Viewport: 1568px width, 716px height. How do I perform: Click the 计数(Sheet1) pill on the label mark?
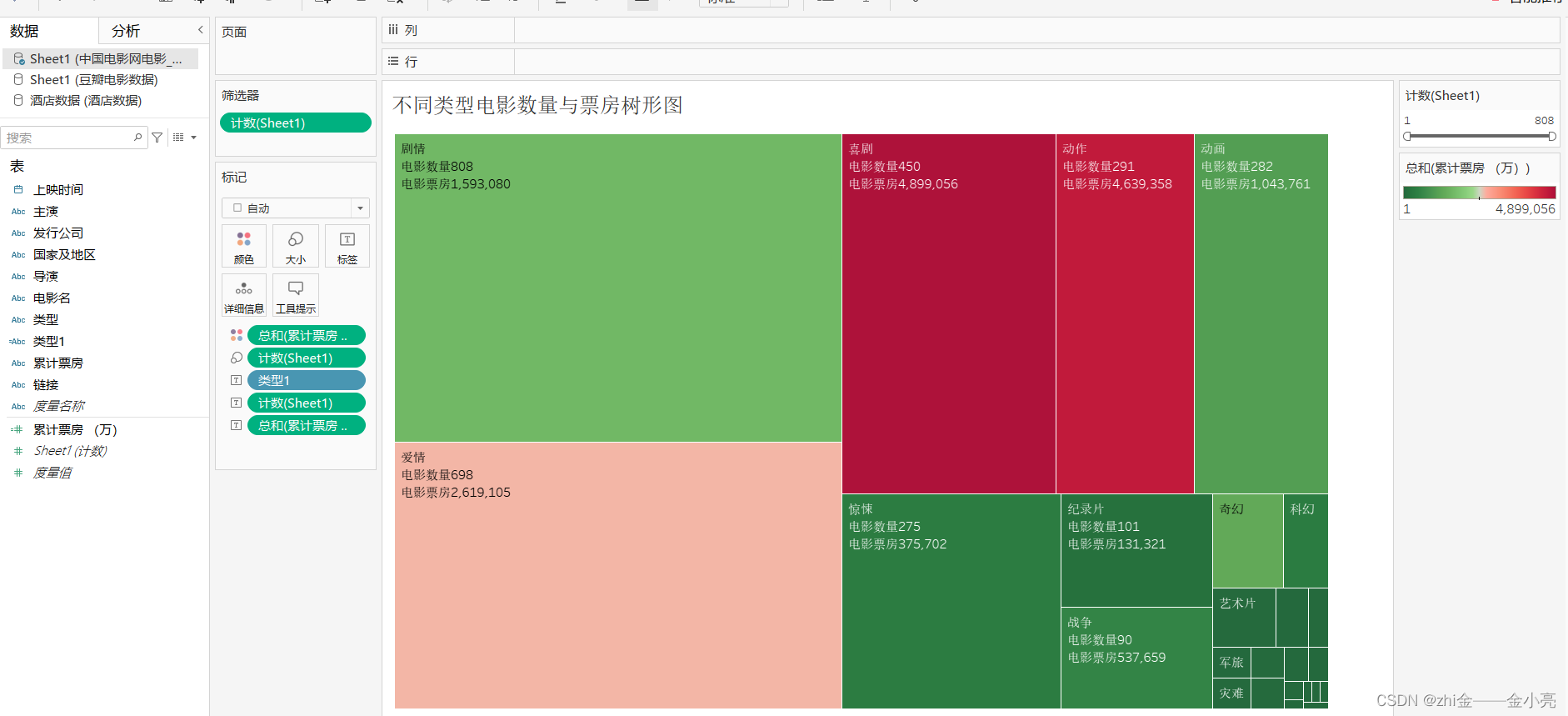click(x=307, y=403)
